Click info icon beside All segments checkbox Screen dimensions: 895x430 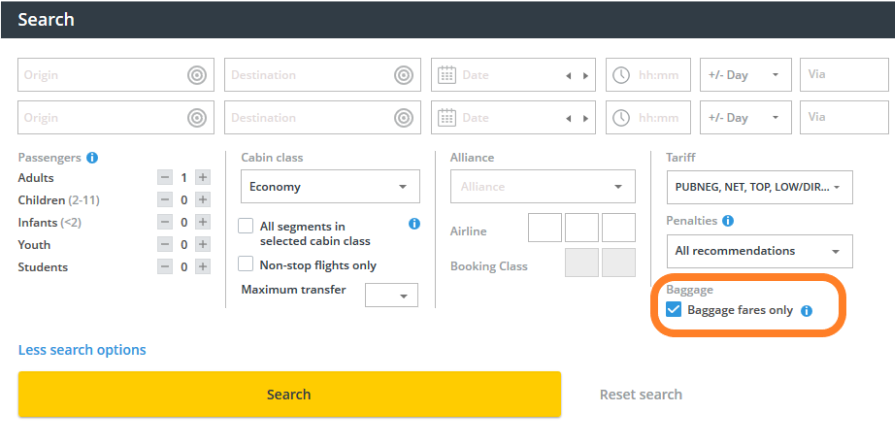414,225
